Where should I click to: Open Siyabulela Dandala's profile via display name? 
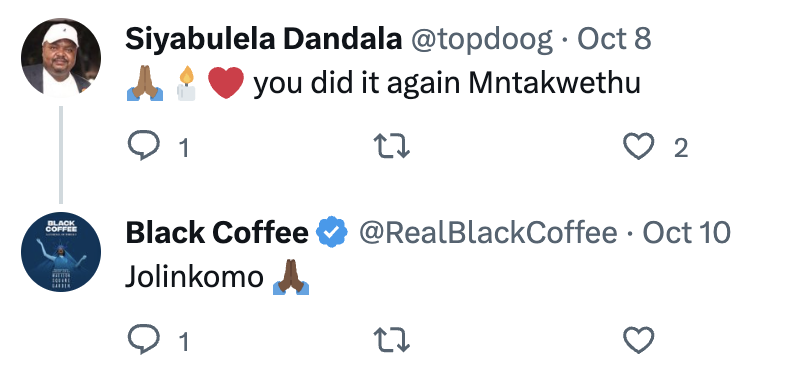tap(264, 39)
